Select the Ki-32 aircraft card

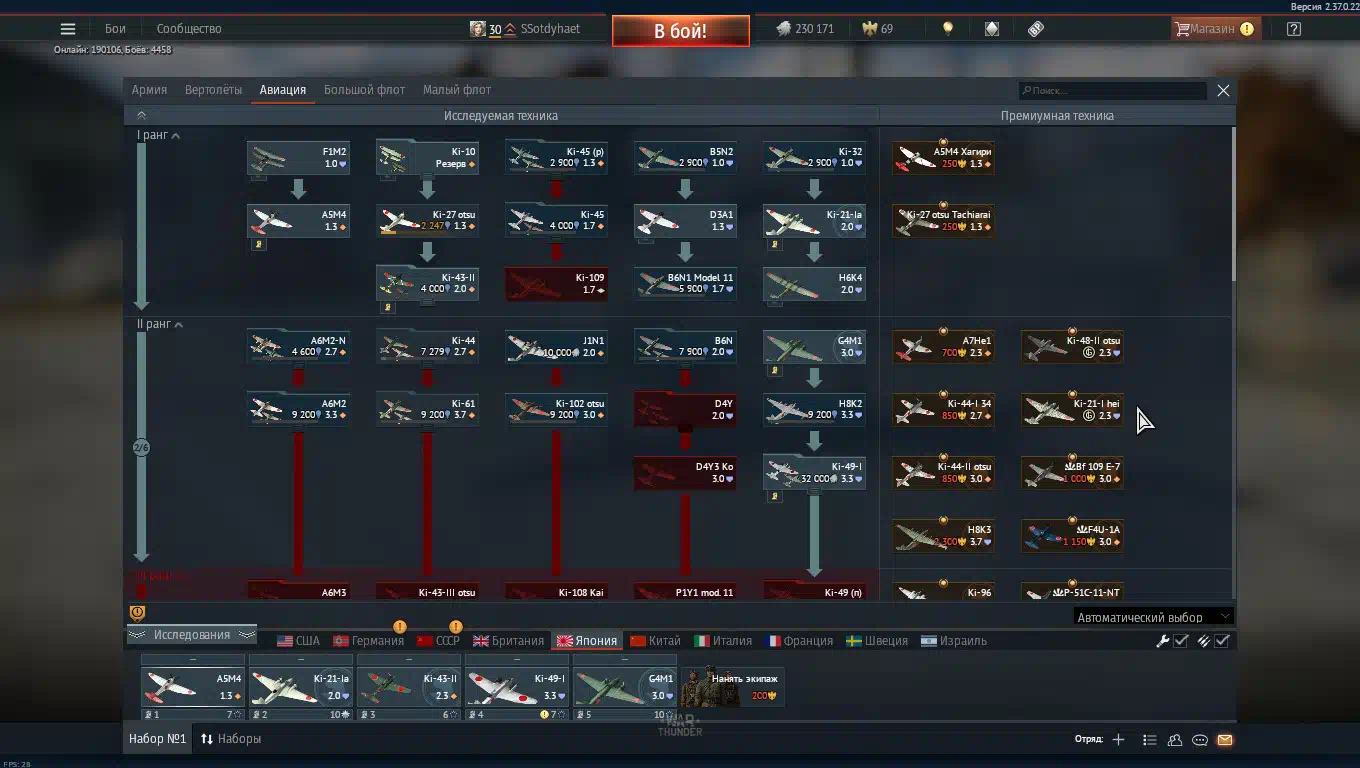(x=814, y=158)
